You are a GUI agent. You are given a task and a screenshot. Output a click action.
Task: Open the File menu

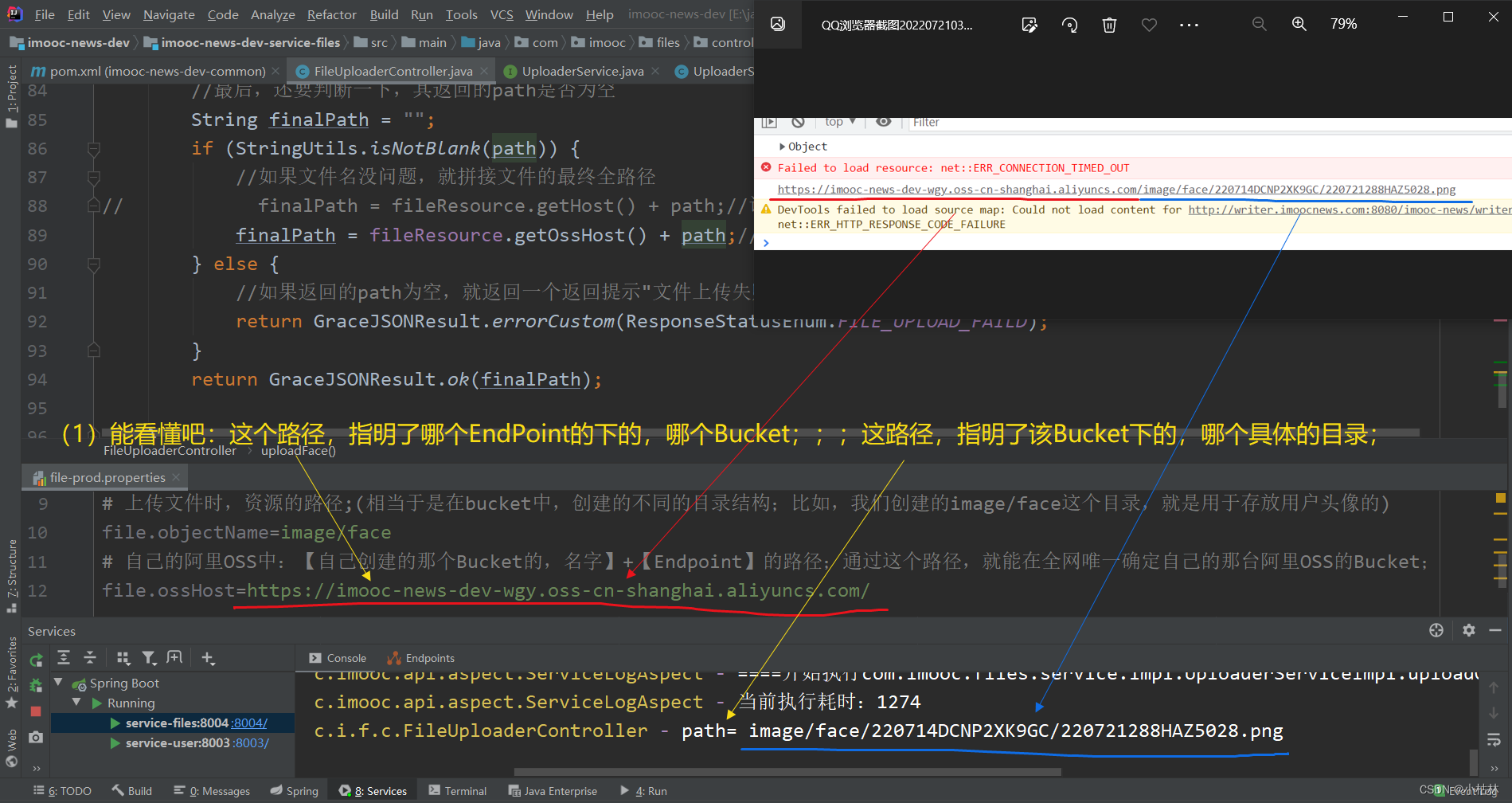(45, 14)
